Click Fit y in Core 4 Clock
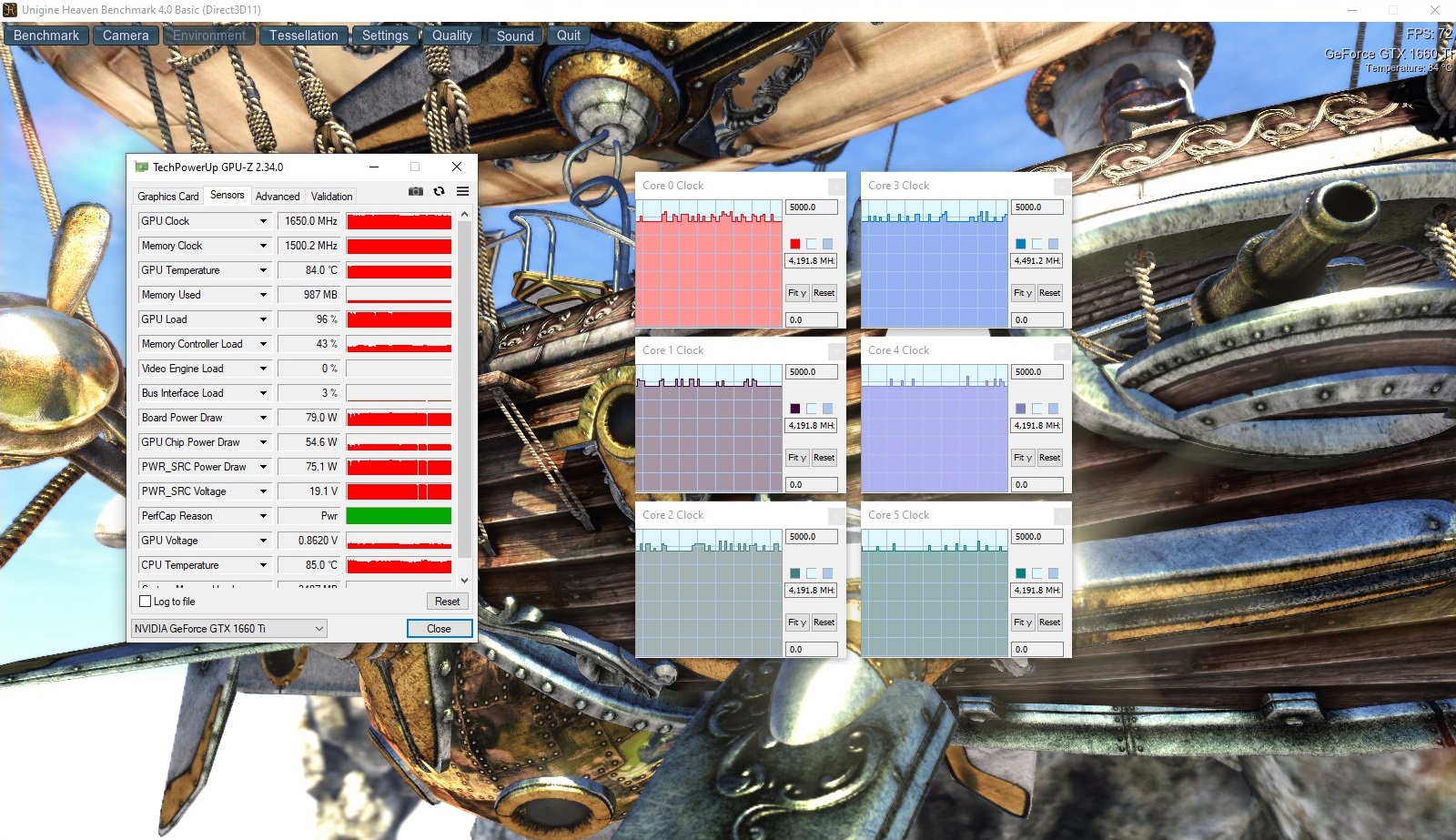This screenshot has width=1456, height=840. [x=1023, y=458]
